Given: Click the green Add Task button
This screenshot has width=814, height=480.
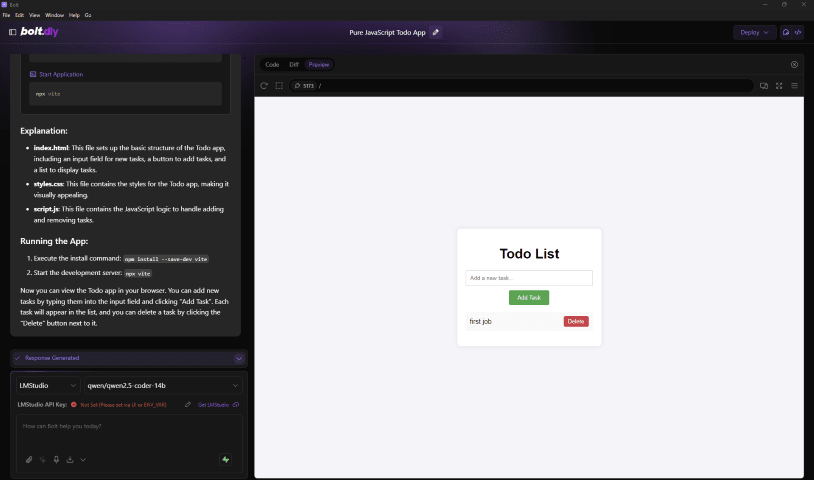Looking at the screenshot, I should (x=529, y=297).
